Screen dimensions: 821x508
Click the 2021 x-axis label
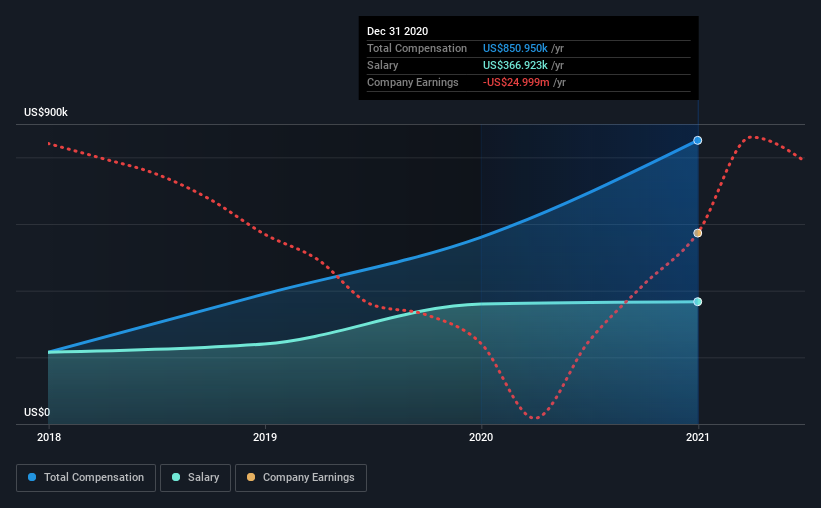coord(697,437)
